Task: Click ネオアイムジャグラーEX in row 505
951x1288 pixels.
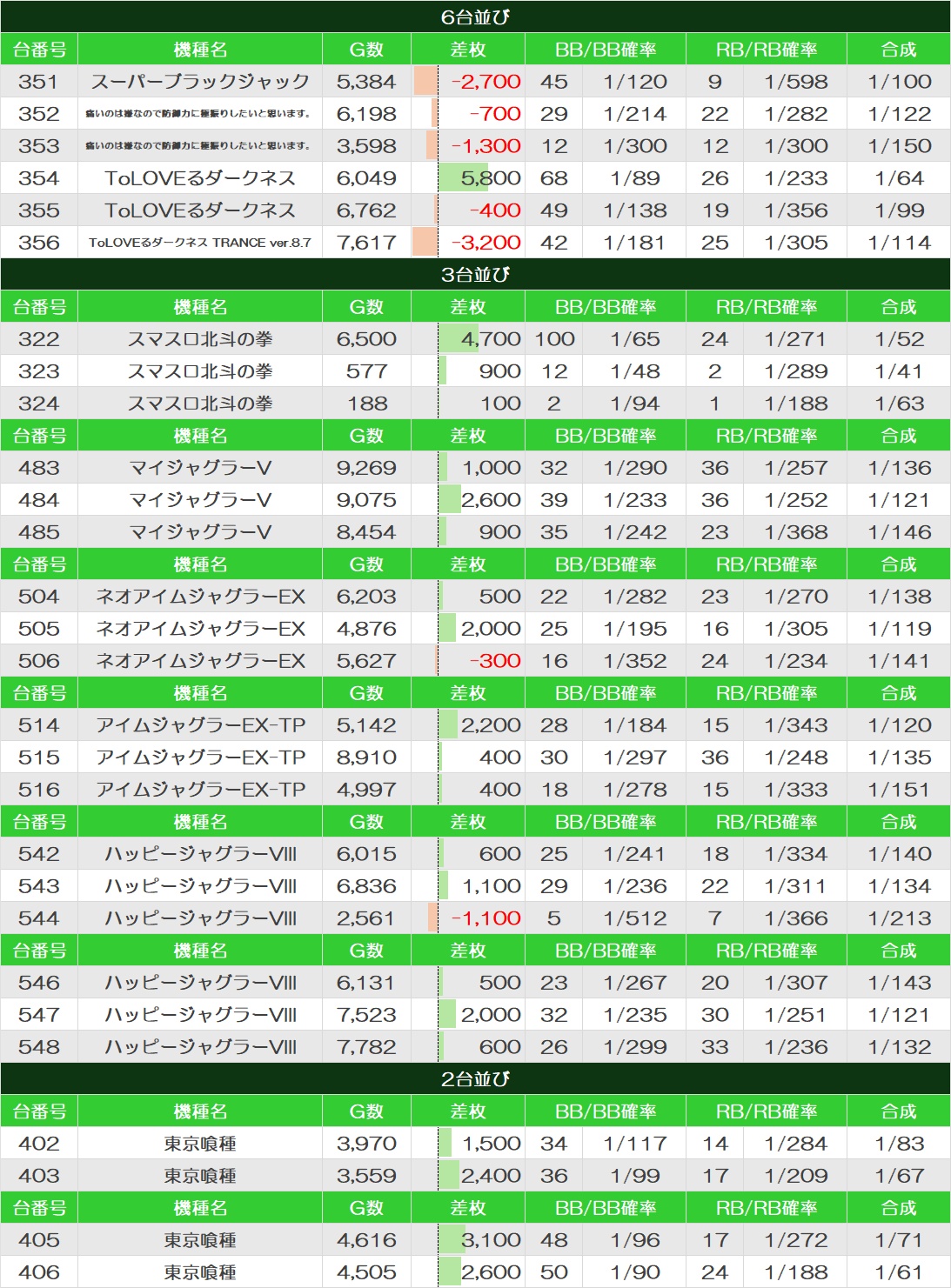Action: [200, 628]
